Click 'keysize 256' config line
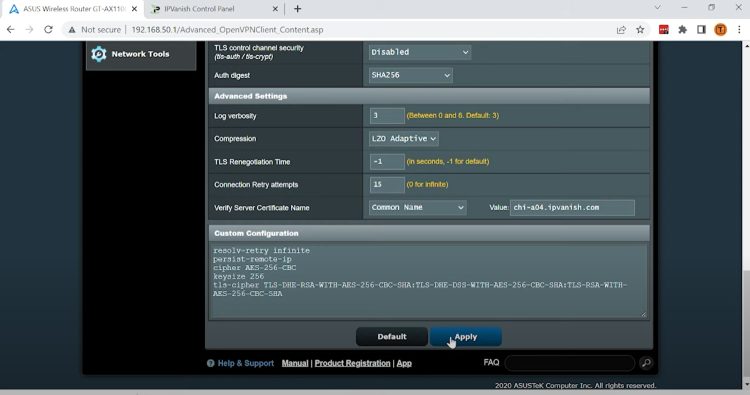The width and height of the screenshot is (750, 395). point(238,276)
